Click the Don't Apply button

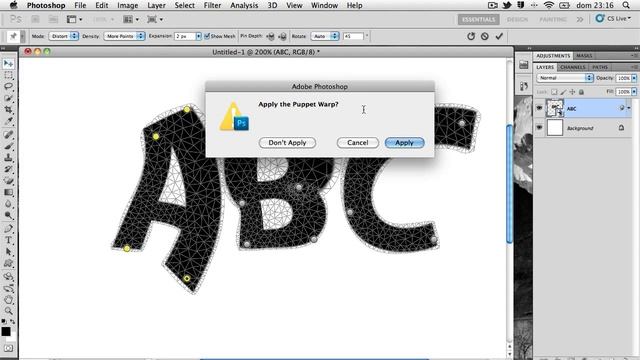287,143
